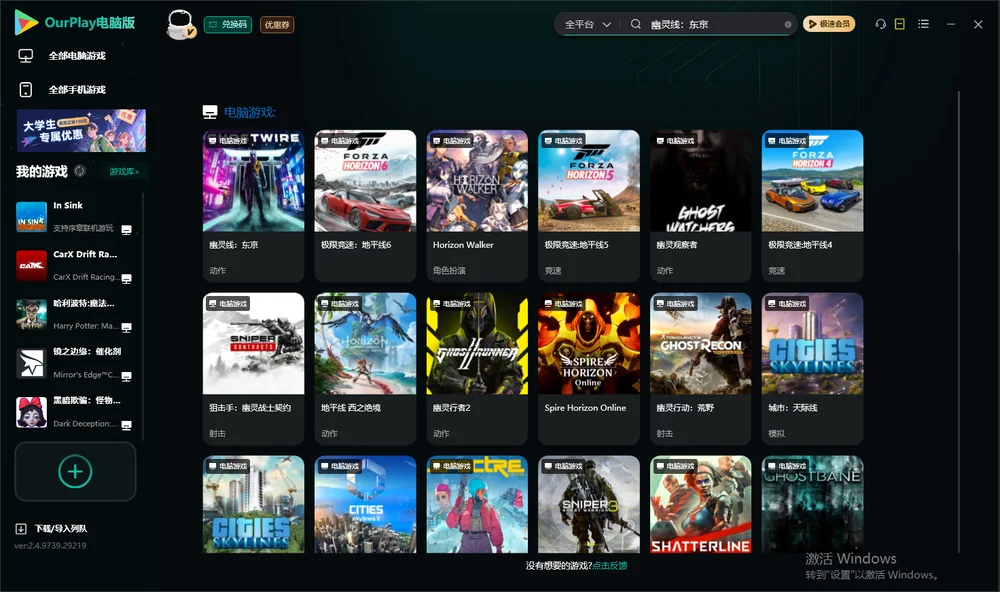Click the download icon beside 下载/导入列队
This screenshot has width=1000, height=592.
tap(21, 529)
